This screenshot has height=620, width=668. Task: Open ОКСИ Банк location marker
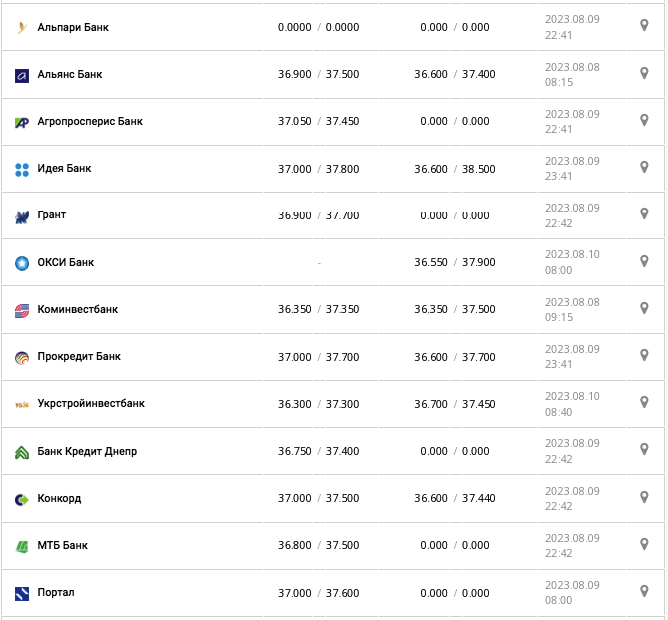point(644,261)
